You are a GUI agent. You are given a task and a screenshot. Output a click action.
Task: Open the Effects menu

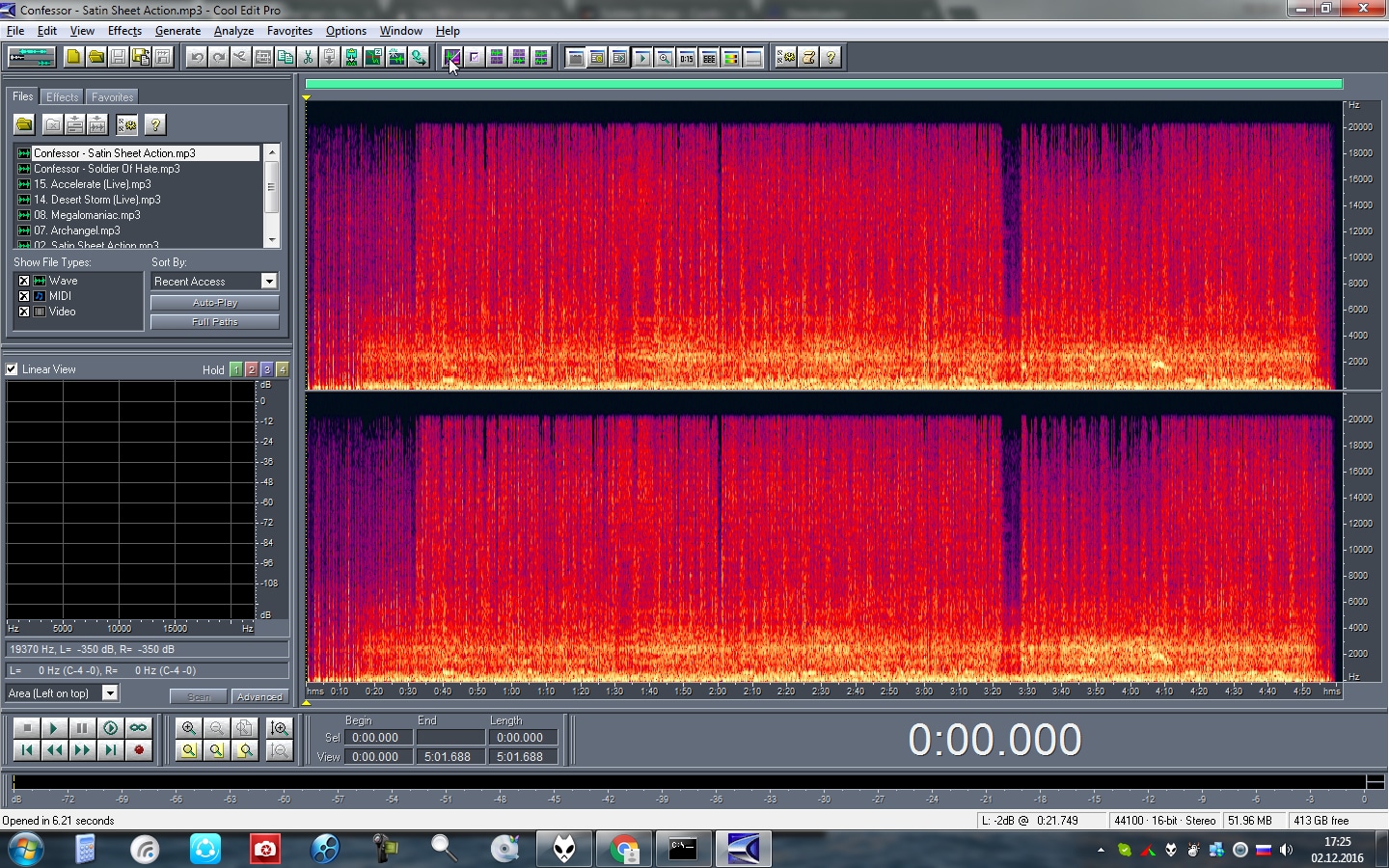tap(124, 31)
